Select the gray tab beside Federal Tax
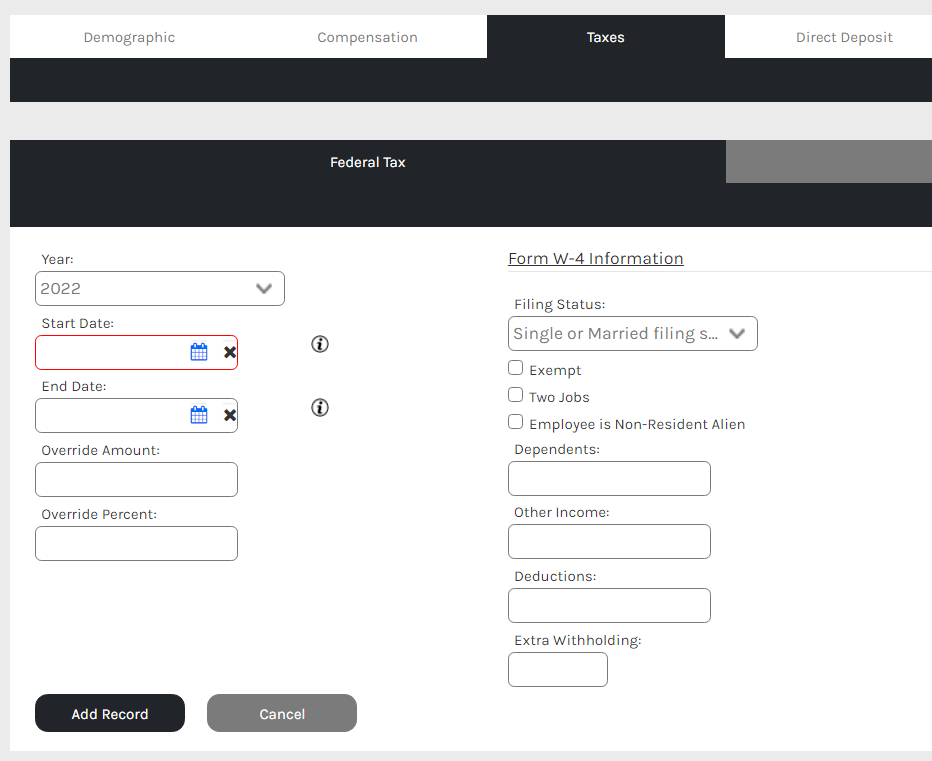Screen dimensions: 932x761 (x=829, y=162)
